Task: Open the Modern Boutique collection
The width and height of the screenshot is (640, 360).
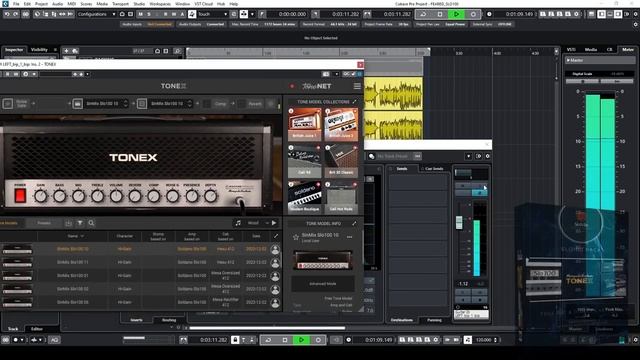Action: [x=304, y=198]
